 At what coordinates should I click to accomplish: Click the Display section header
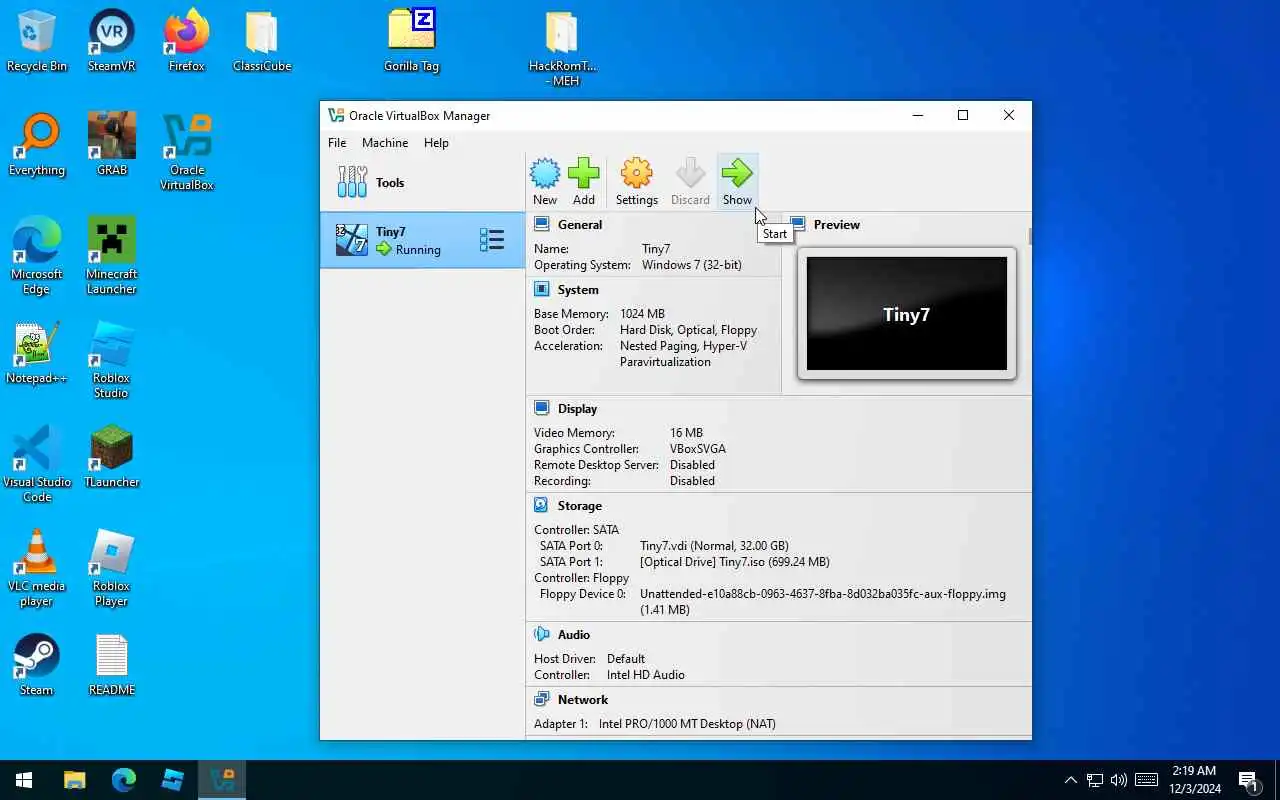[577, 409]
